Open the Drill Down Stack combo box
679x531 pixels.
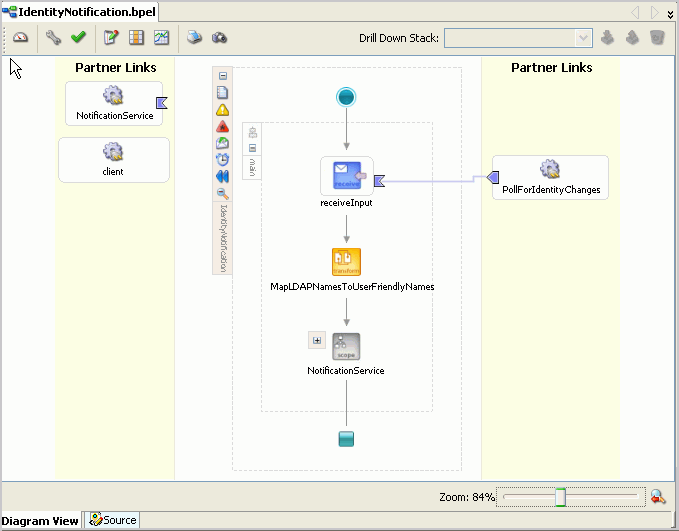click(x=518, y=38)
